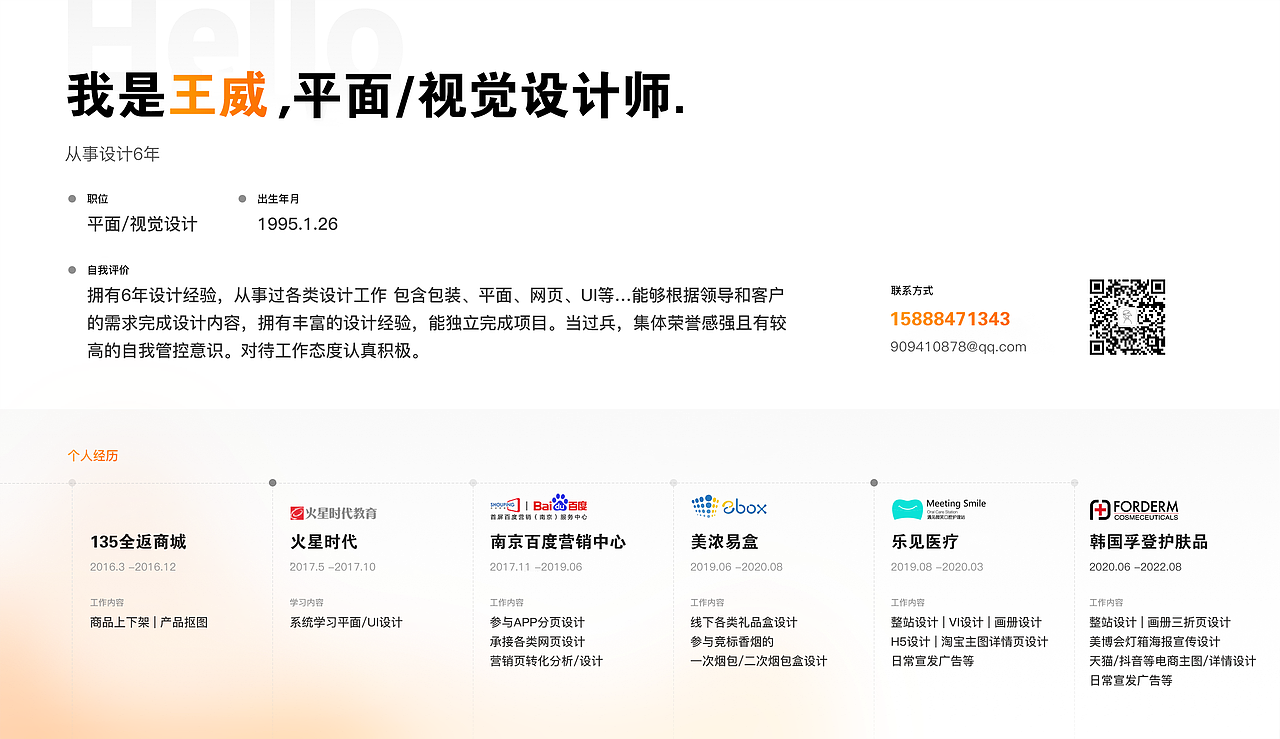Click the 自我评价 label
1280x739 pixels.
pyautogui.click(x=108, y=270)
